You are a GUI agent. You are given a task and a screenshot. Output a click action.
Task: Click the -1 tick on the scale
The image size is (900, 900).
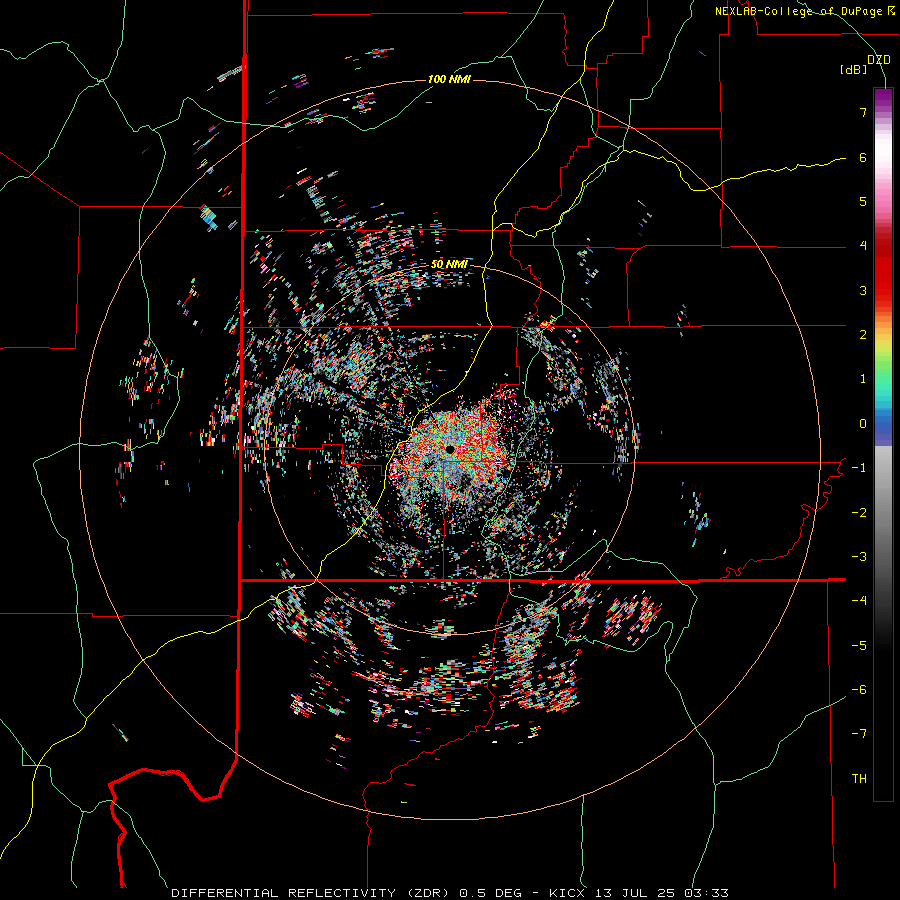click(859, 468)
